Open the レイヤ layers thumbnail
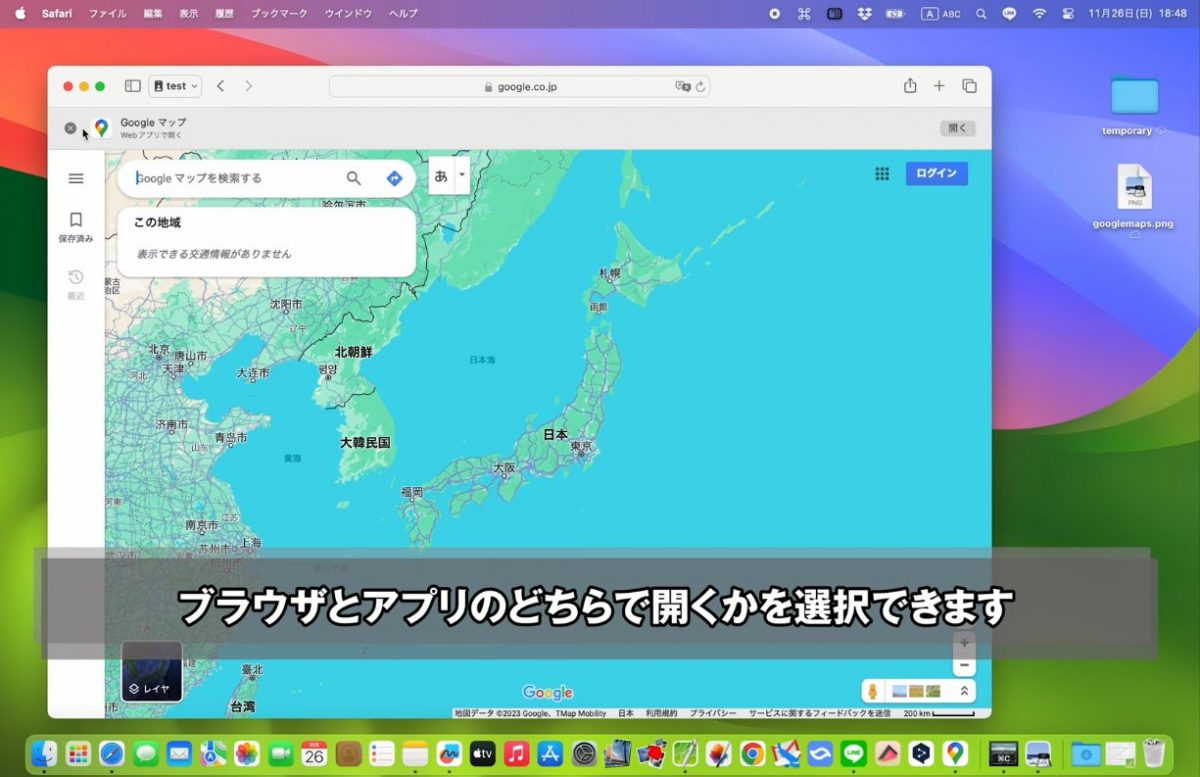1200x777 pixels. 152,671
